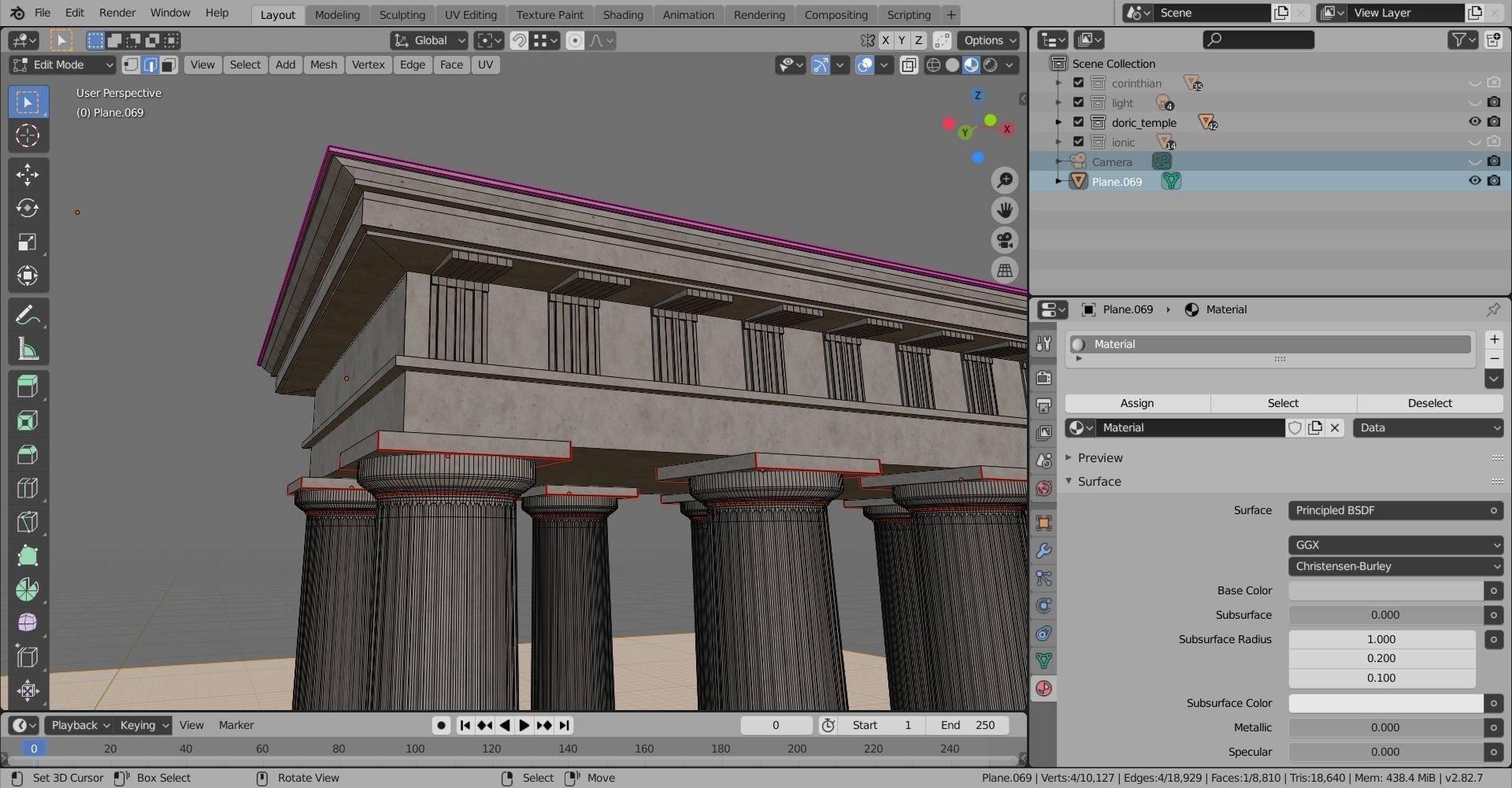Screen dimensions: 1512x788
Task: Expand the Preview panel
Action: 1069,457
